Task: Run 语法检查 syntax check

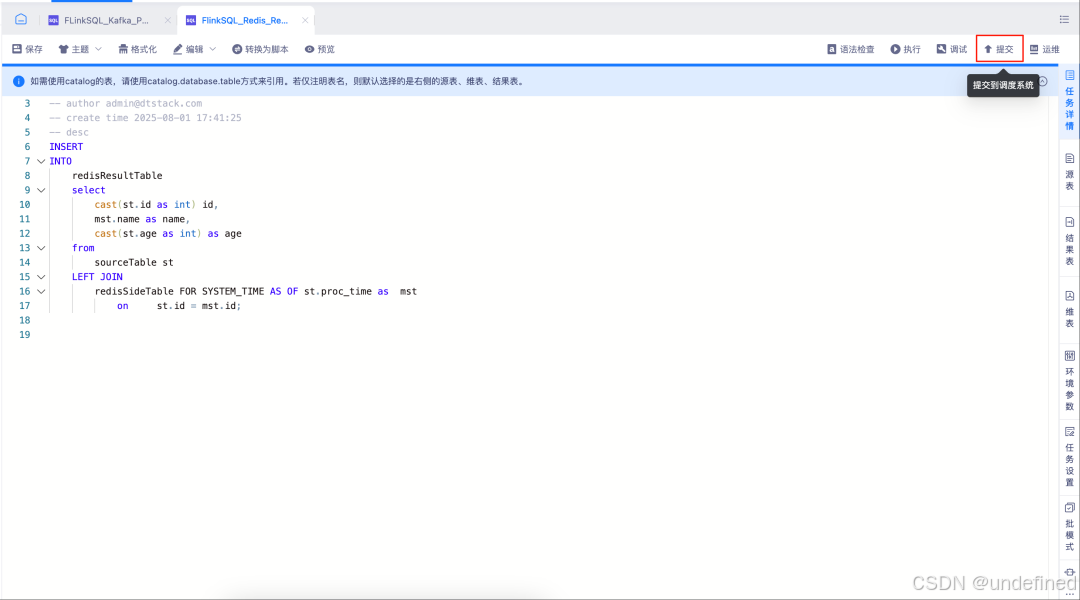Action: [851, 49]
